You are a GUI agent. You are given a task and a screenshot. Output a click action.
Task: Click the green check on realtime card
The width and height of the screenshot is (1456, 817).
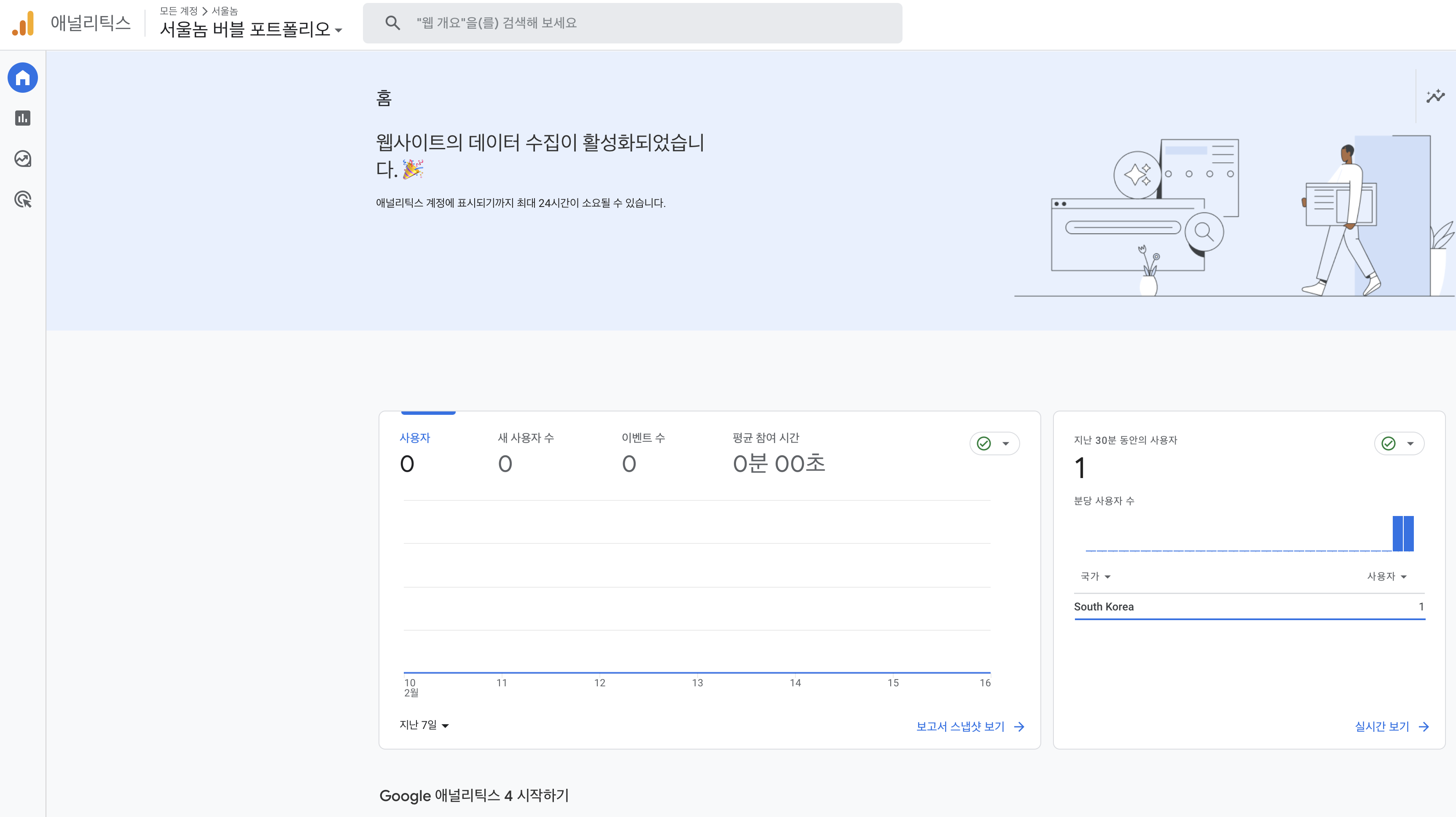(x=1389, y=443)
